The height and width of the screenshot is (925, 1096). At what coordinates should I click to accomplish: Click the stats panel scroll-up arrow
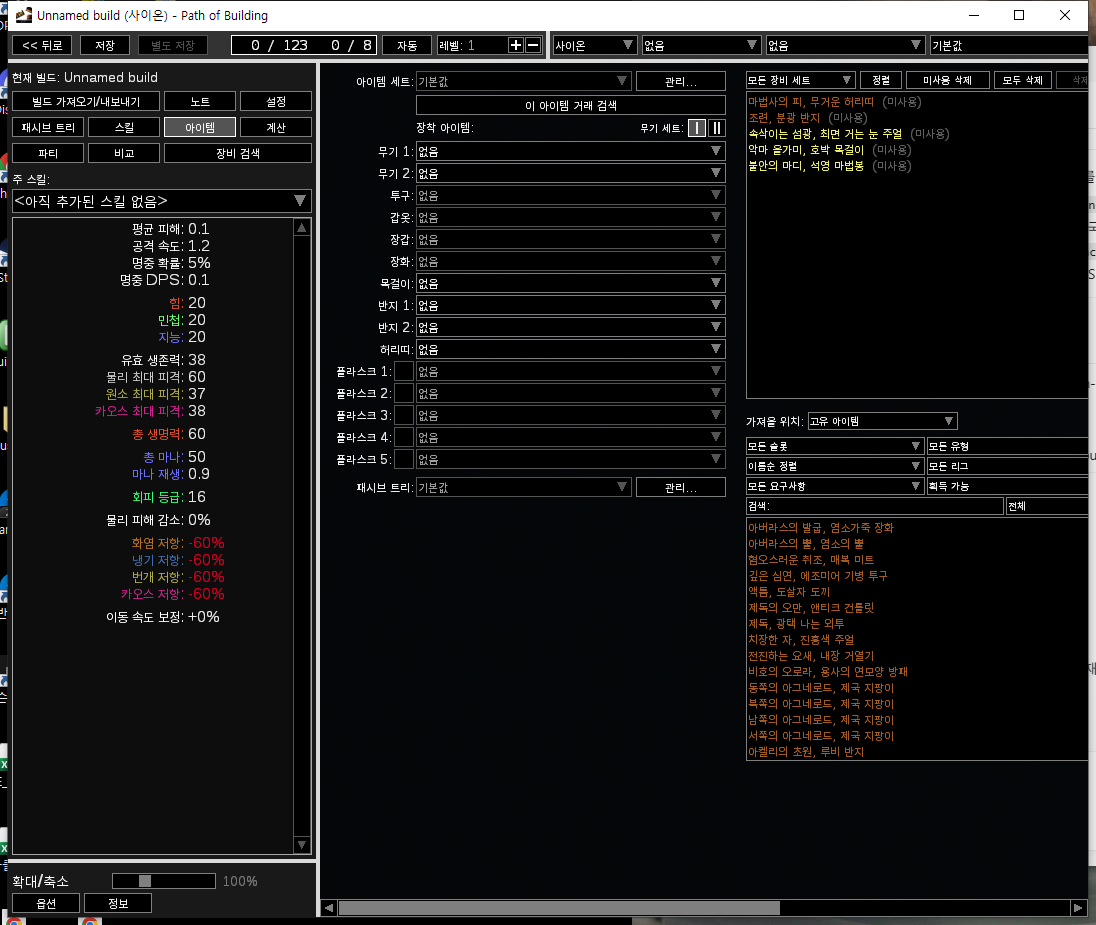point(302,228)
